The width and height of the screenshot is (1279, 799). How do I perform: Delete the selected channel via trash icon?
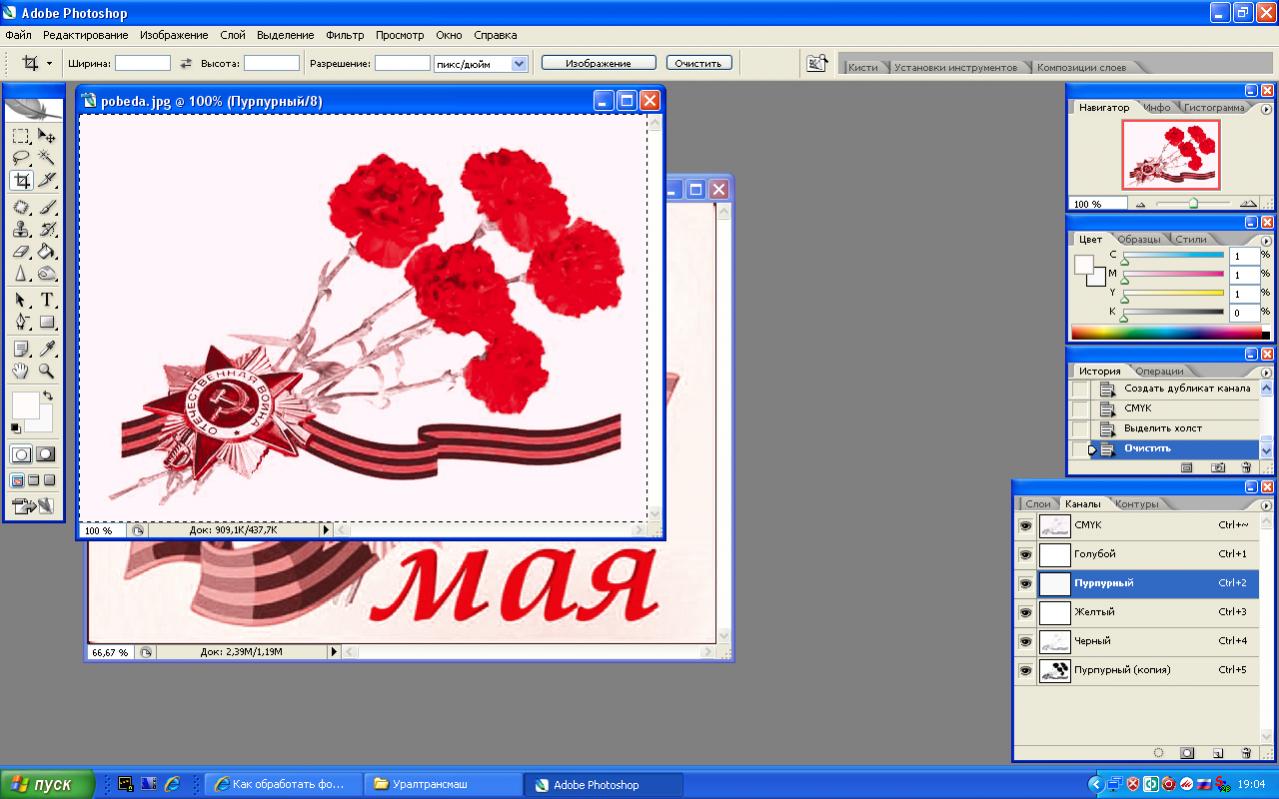[x=1246, y=753]
